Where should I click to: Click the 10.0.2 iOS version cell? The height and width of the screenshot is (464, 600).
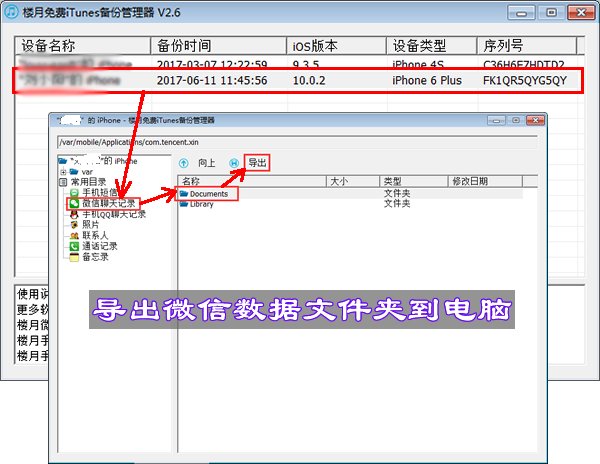click(x=309, y=81)
